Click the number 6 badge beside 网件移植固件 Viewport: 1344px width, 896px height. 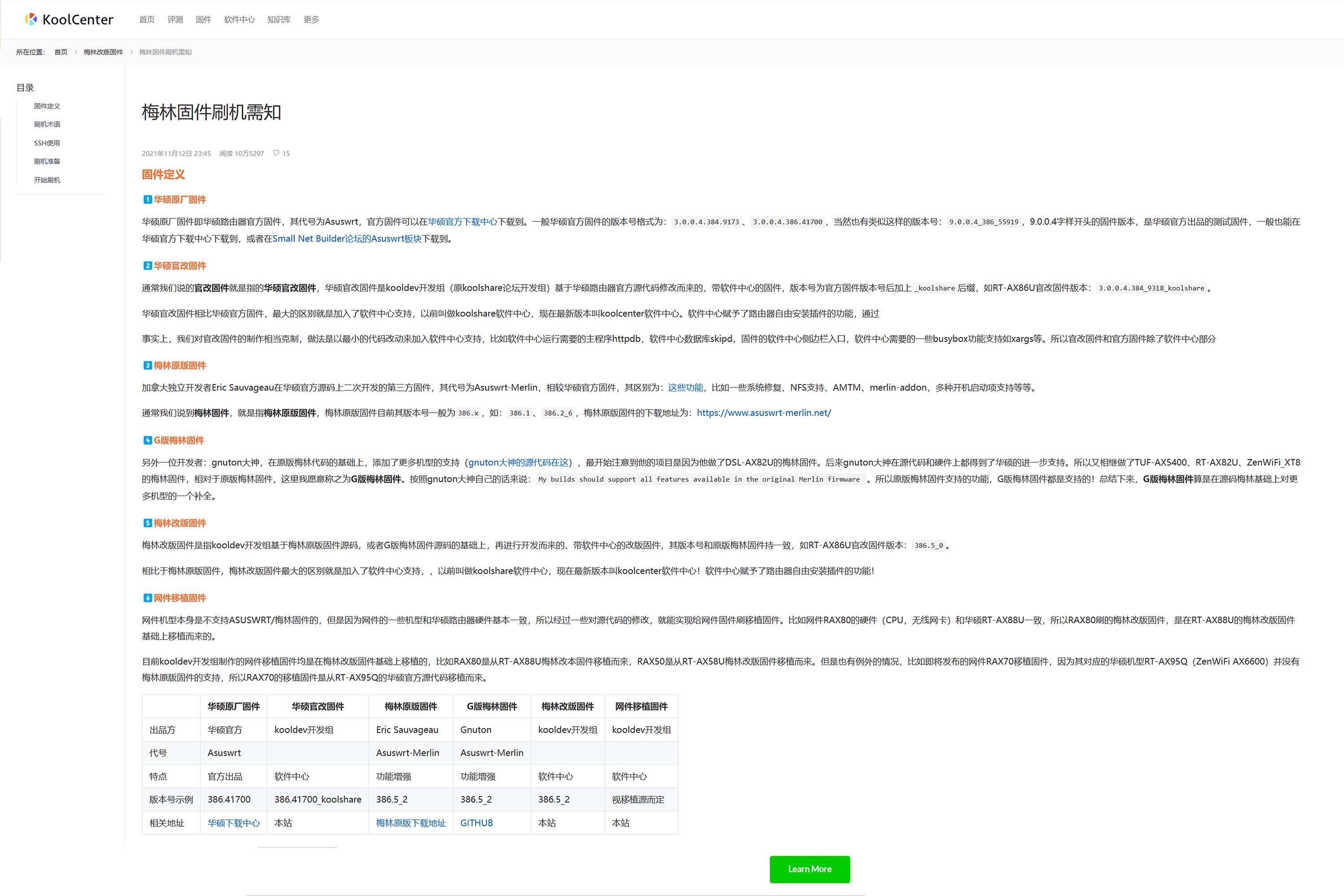(147, 598)
